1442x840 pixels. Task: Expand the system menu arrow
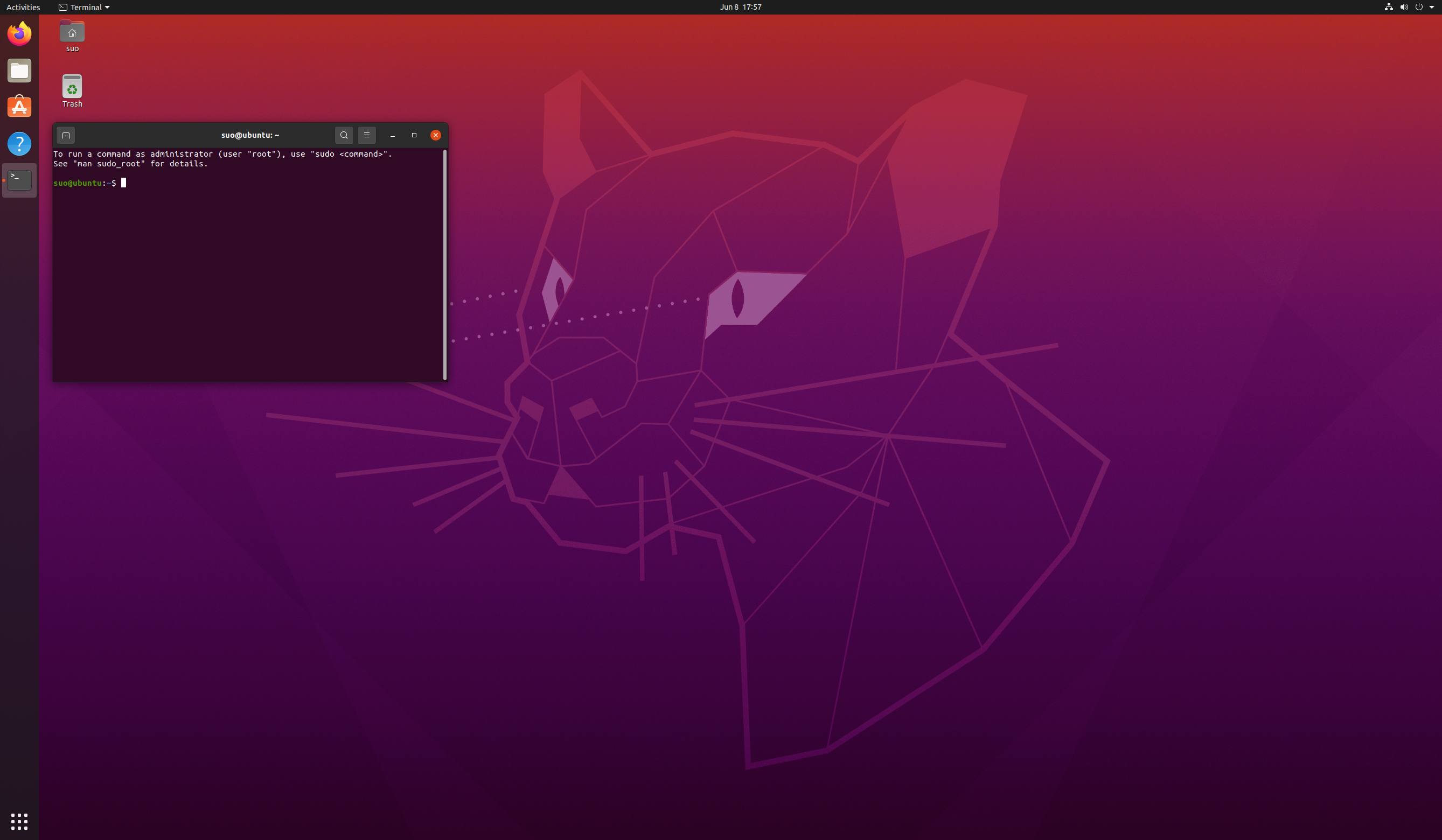click(1432, 7)
